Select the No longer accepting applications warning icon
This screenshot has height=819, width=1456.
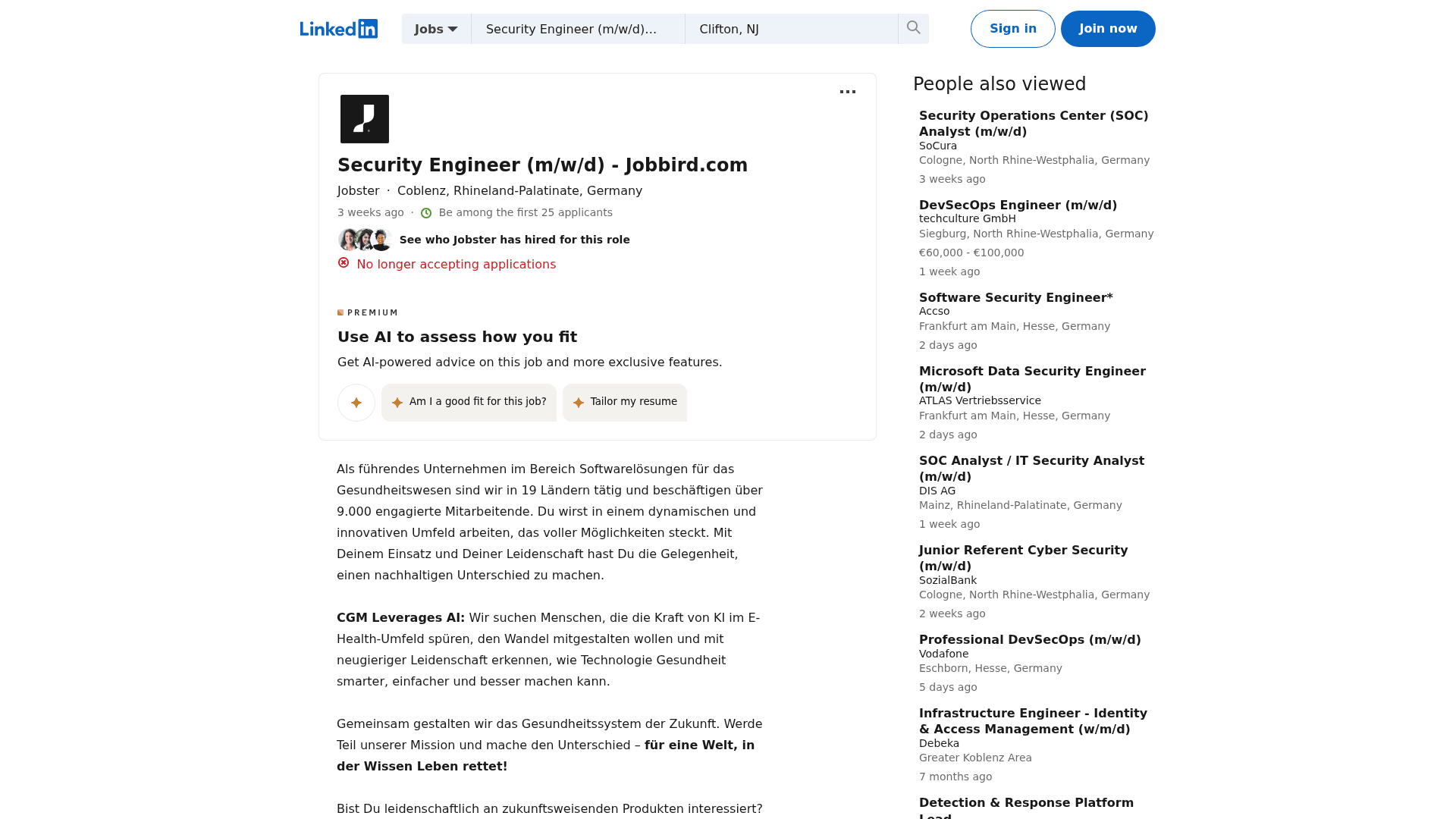click(344, 263)
